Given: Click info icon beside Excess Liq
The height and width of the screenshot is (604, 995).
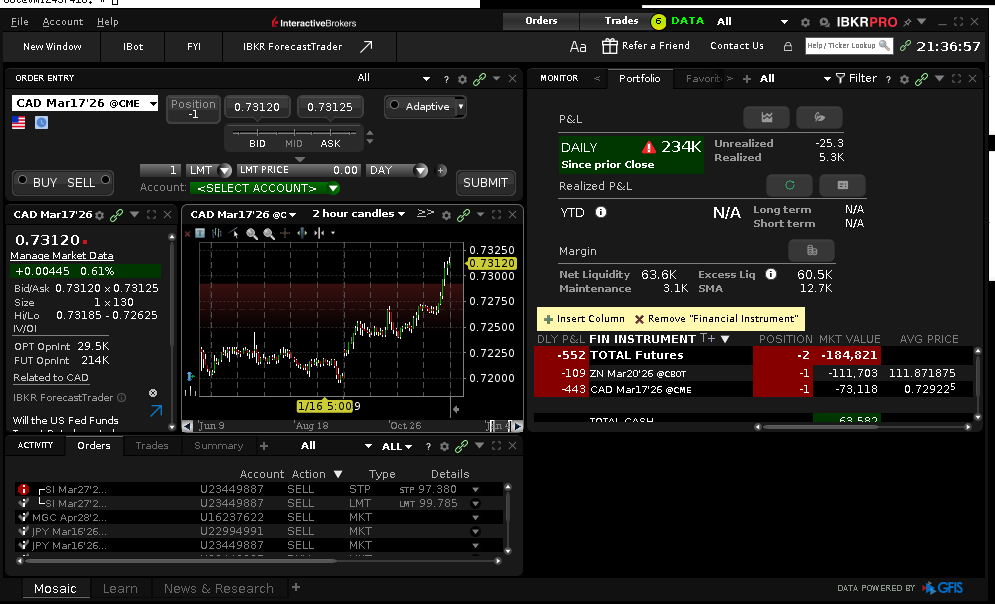Looking at the screenshot, I should [770, 274].
